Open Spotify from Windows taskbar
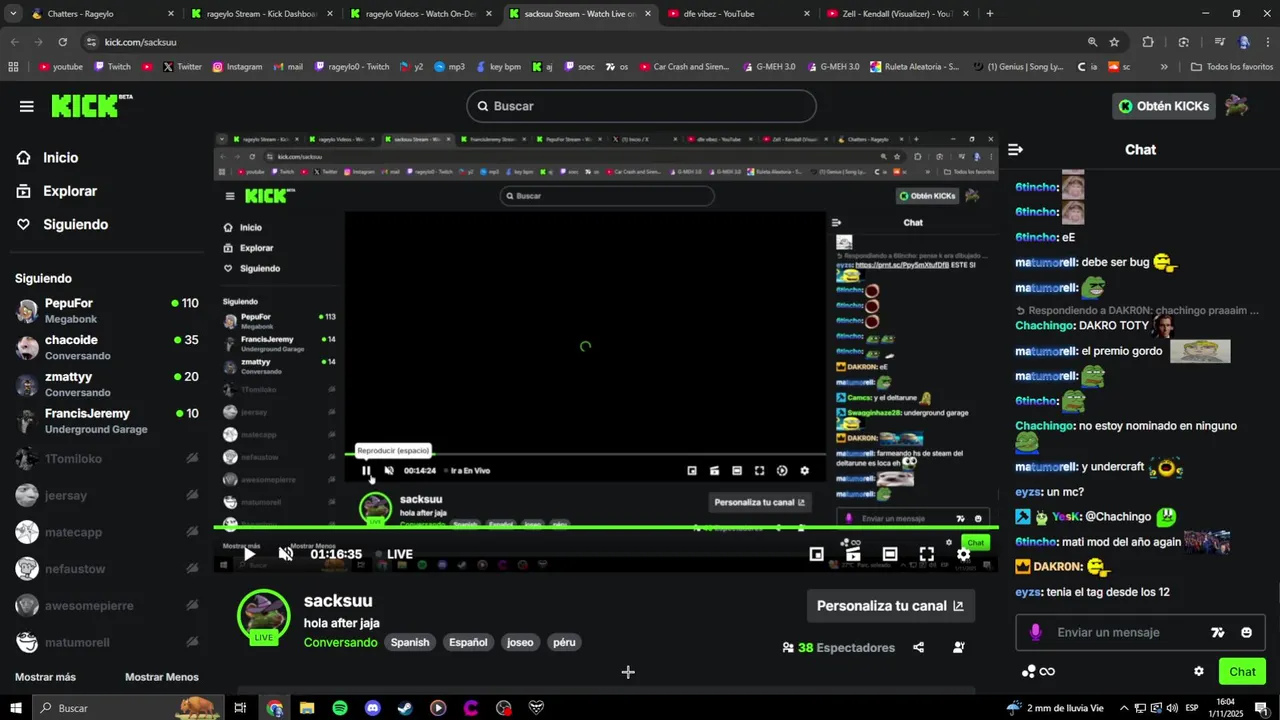Viewport: 1280px width, 720px height. pyautogui.click(x=340, y=708)
